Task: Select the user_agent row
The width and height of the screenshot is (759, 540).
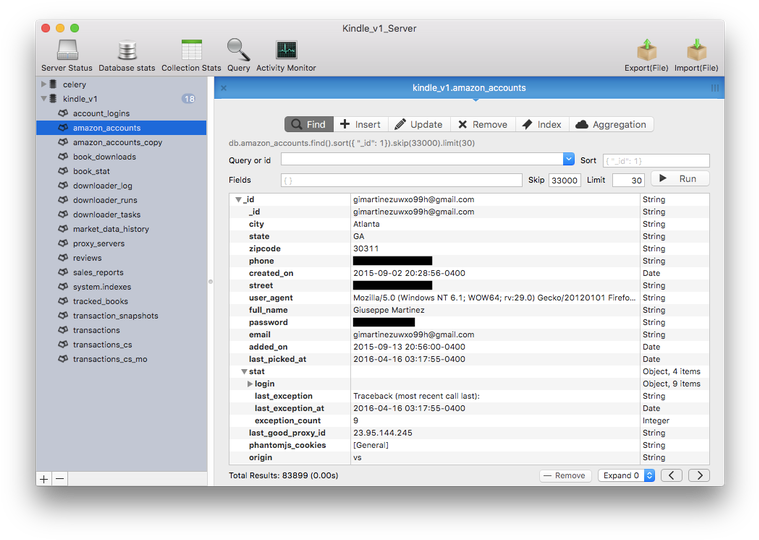Action: click(x=469, y=298)
